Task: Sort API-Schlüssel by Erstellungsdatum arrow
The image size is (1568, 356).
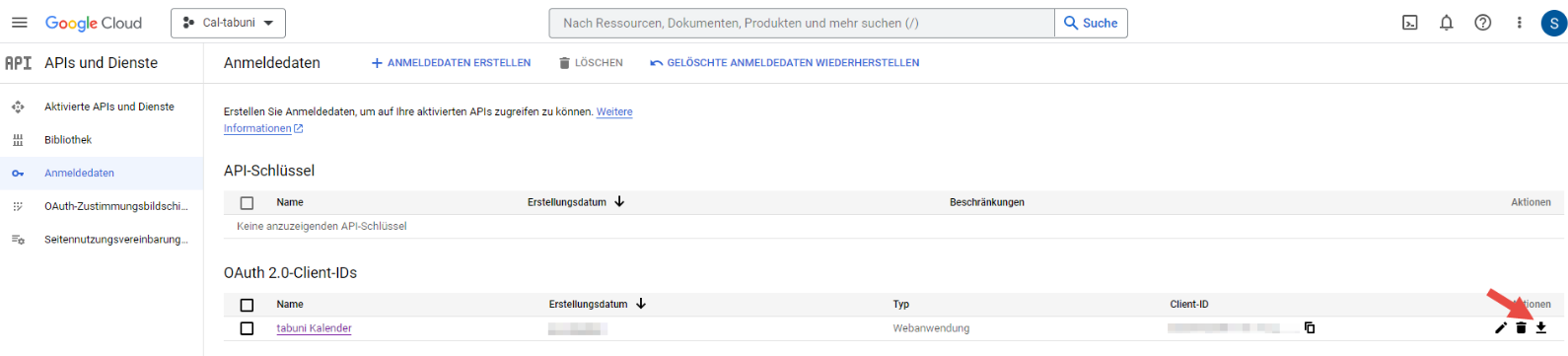Action: pos(619,201)
